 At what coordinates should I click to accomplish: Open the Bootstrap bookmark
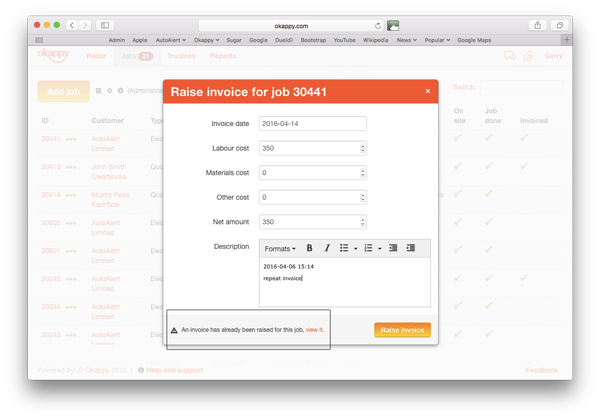click(x=313, y=40)
